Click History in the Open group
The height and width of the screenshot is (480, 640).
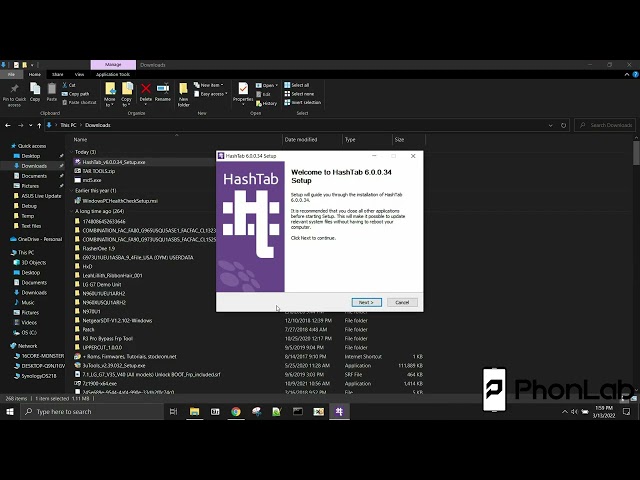tap(267, 103)
